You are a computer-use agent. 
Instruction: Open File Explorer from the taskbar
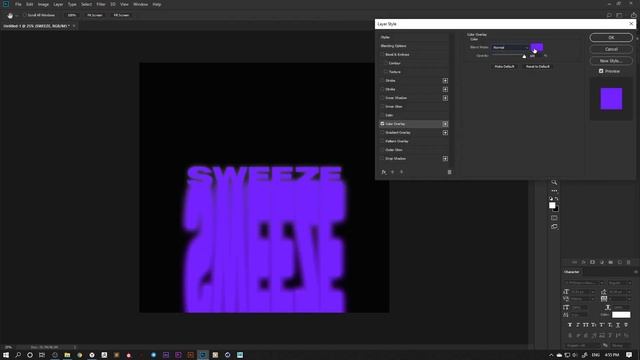tap(67, 355)
